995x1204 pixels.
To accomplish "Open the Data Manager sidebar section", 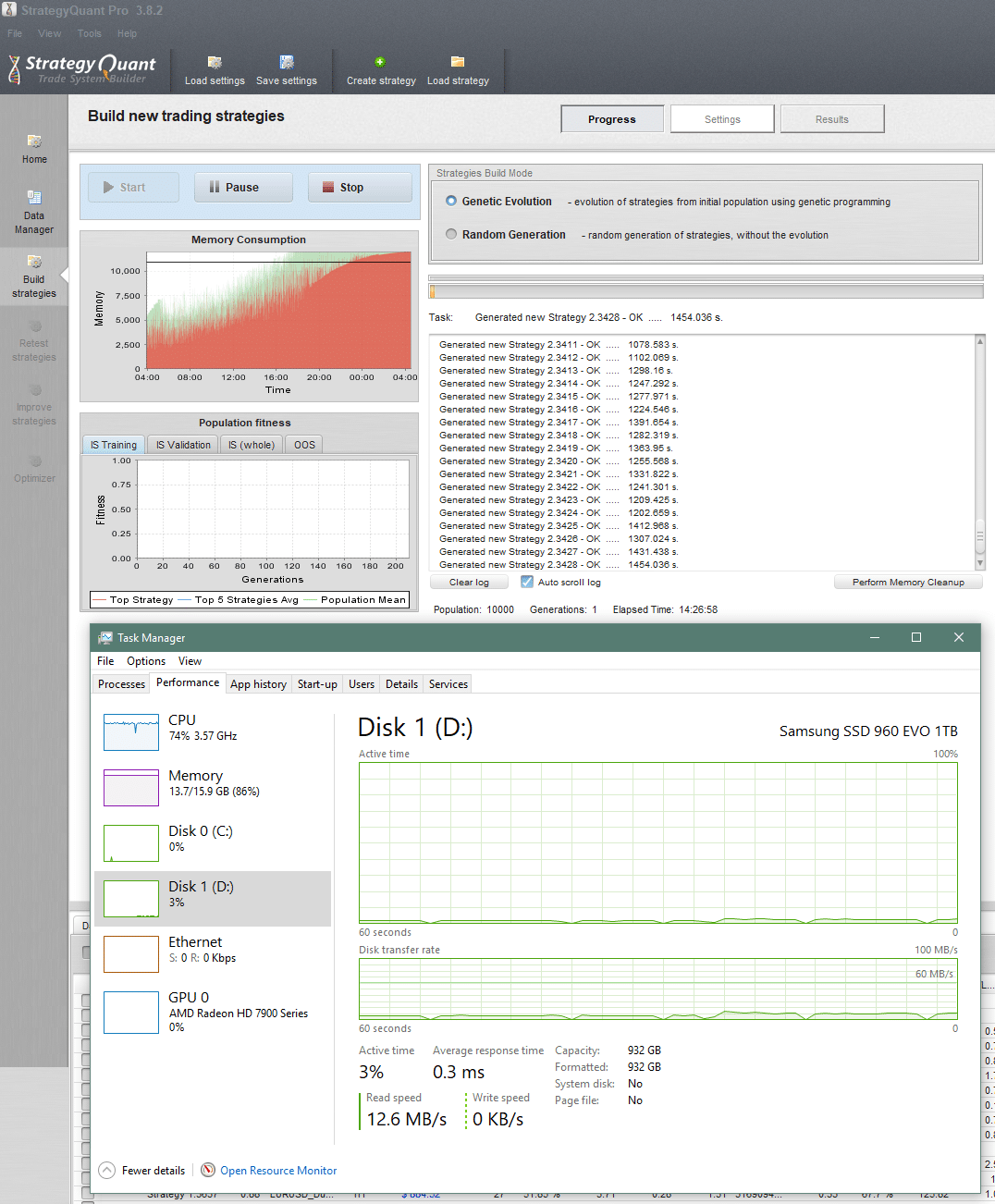I will pyautogui.click(x=34, y=212).
